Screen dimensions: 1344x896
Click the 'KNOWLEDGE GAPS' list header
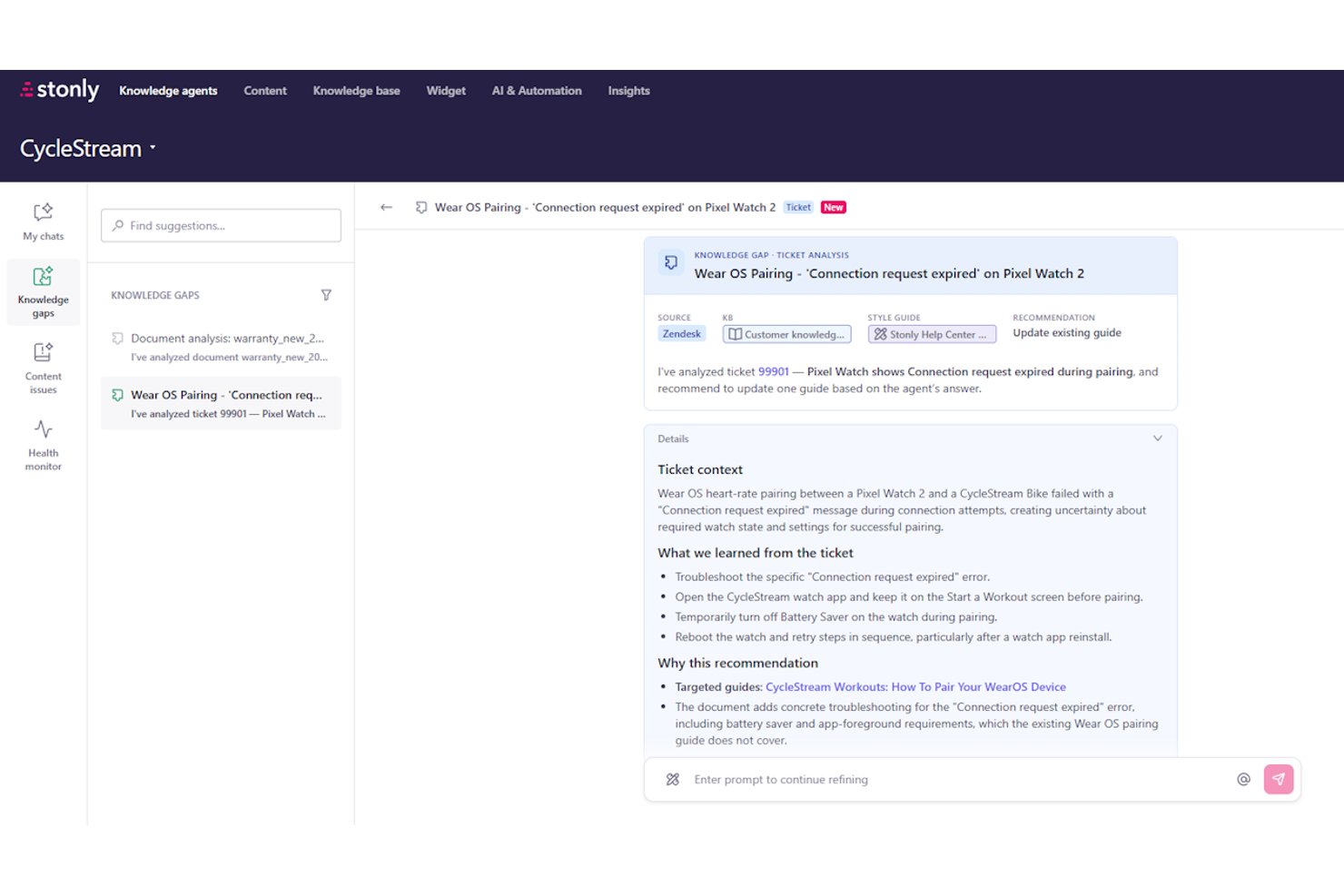click(x=155, y=295)
